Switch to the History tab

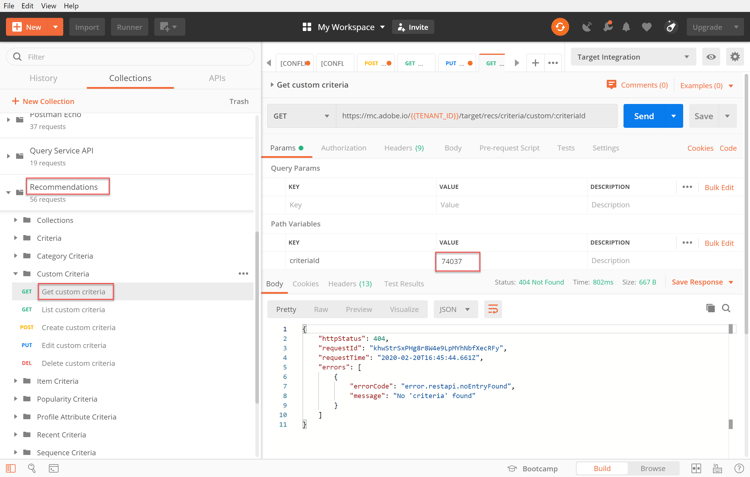tap(44, 78)
